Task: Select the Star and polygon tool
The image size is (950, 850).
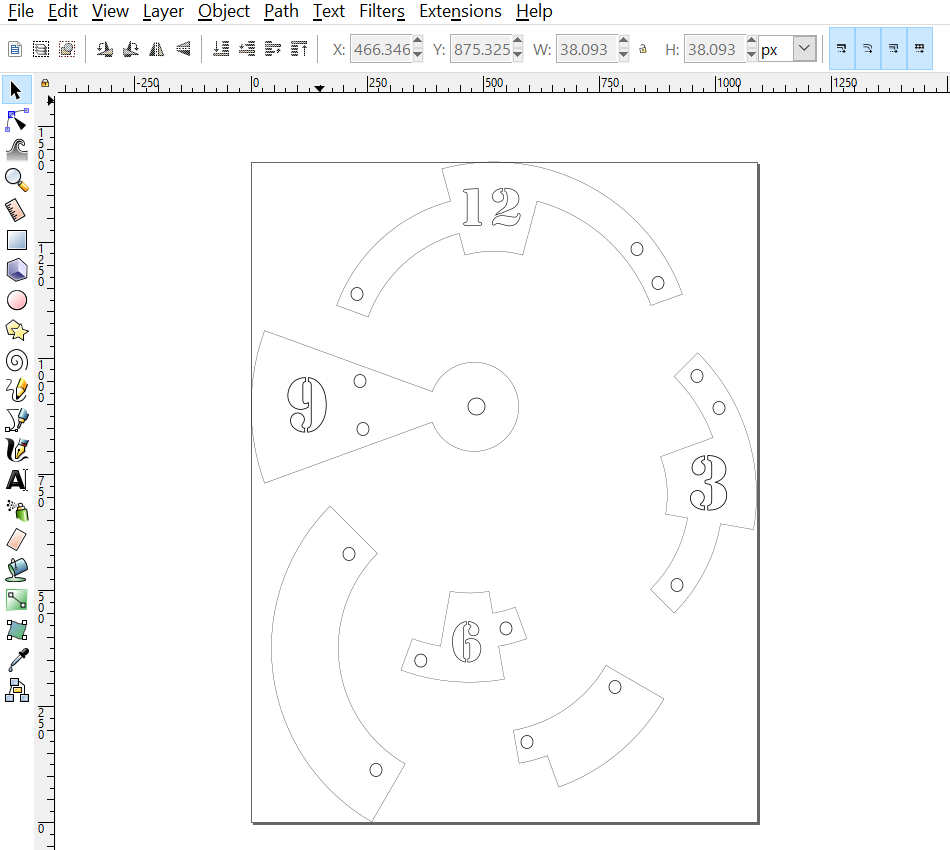Action: coord(16,330)
